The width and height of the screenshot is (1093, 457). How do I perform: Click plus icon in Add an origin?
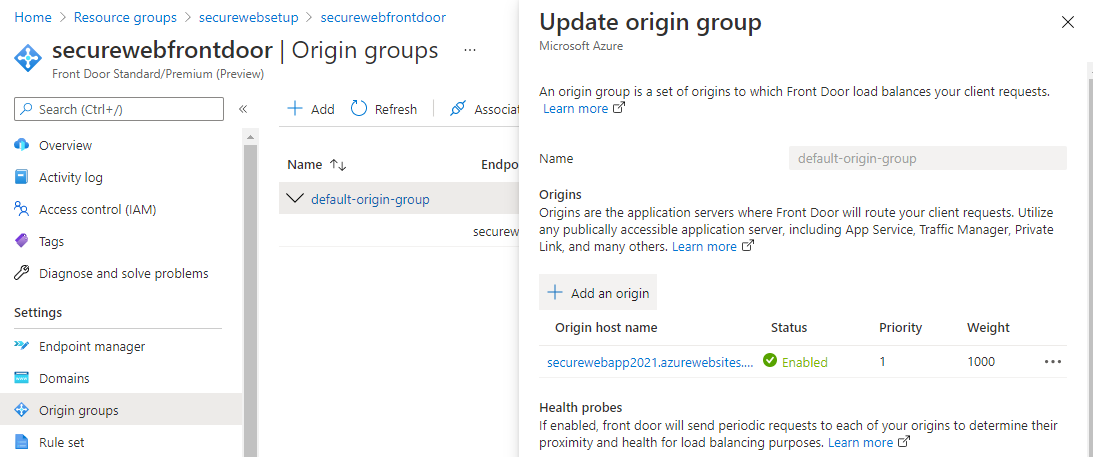pos(555,293)
